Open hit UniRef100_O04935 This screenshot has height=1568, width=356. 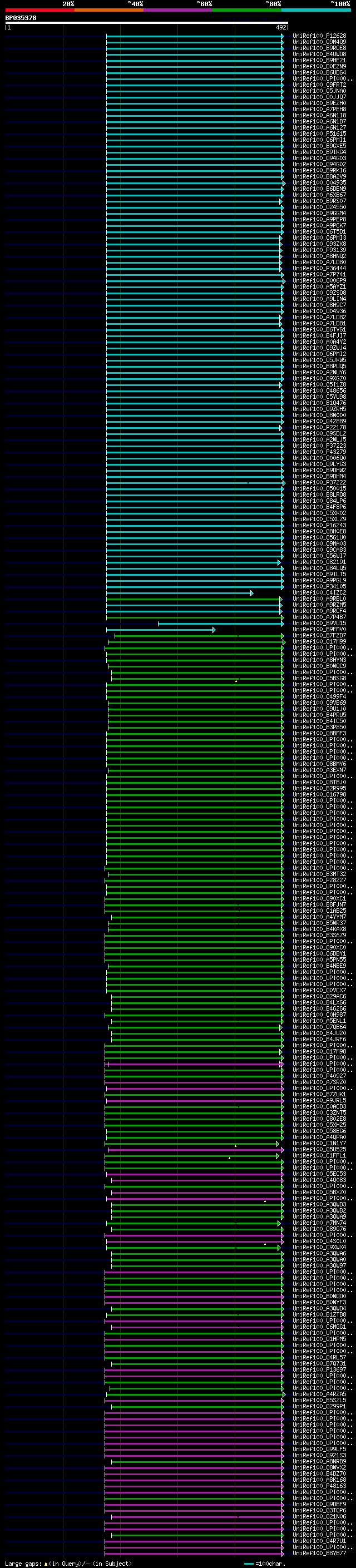tap(319, 182)
